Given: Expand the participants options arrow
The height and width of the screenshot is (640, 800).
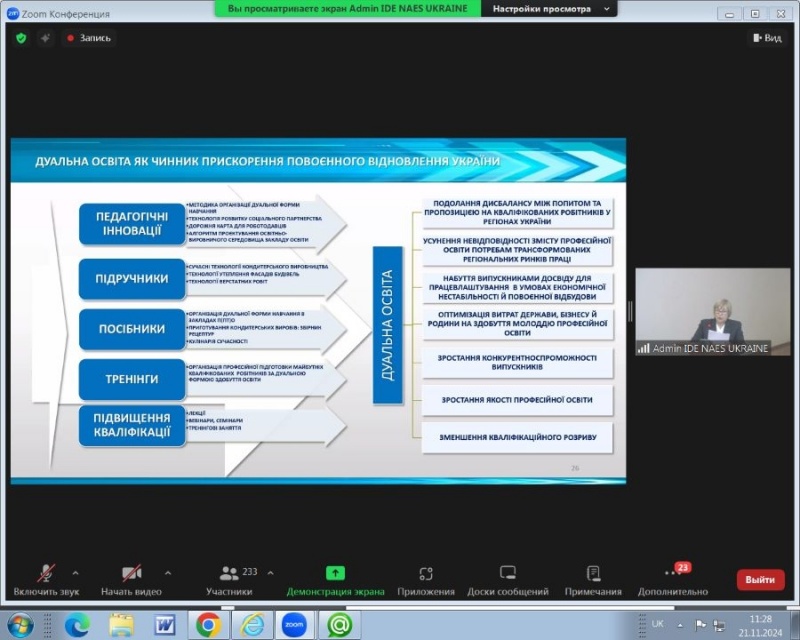Looking at the screenshot, I should (x=272, y=572).
